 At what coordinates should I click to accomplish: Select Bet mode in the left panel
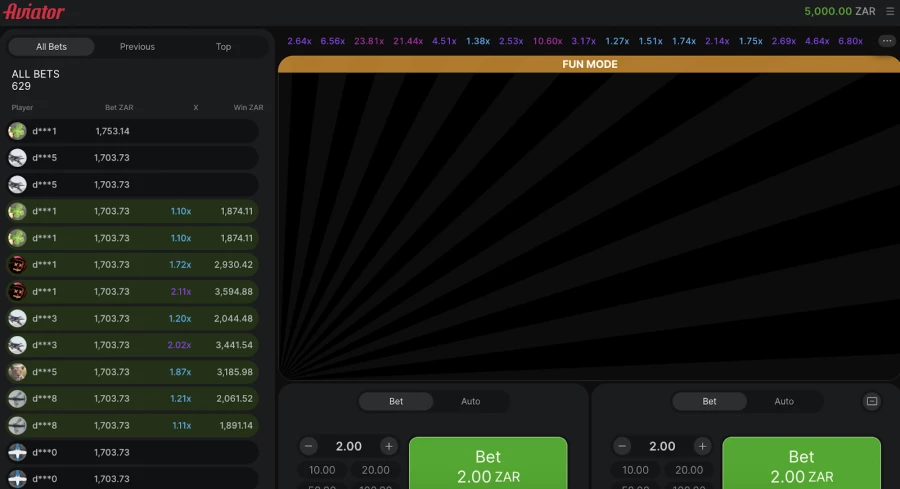(396, 401)
